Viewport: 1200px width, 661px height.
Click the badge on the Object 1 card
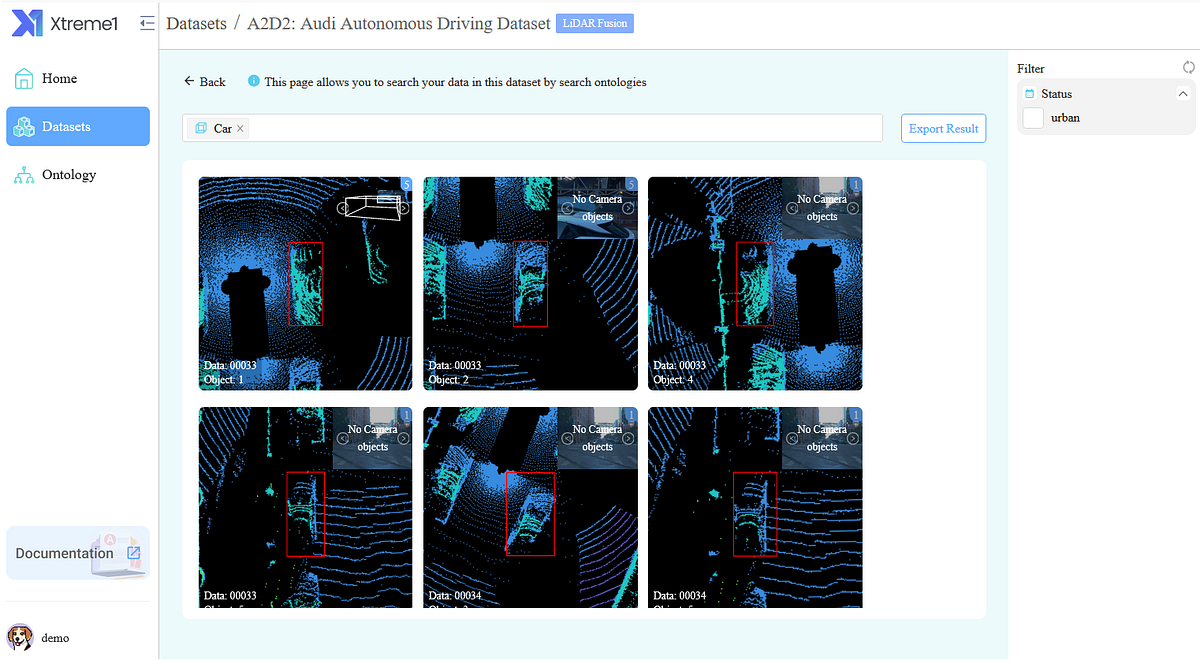click(x=406, y=185)
